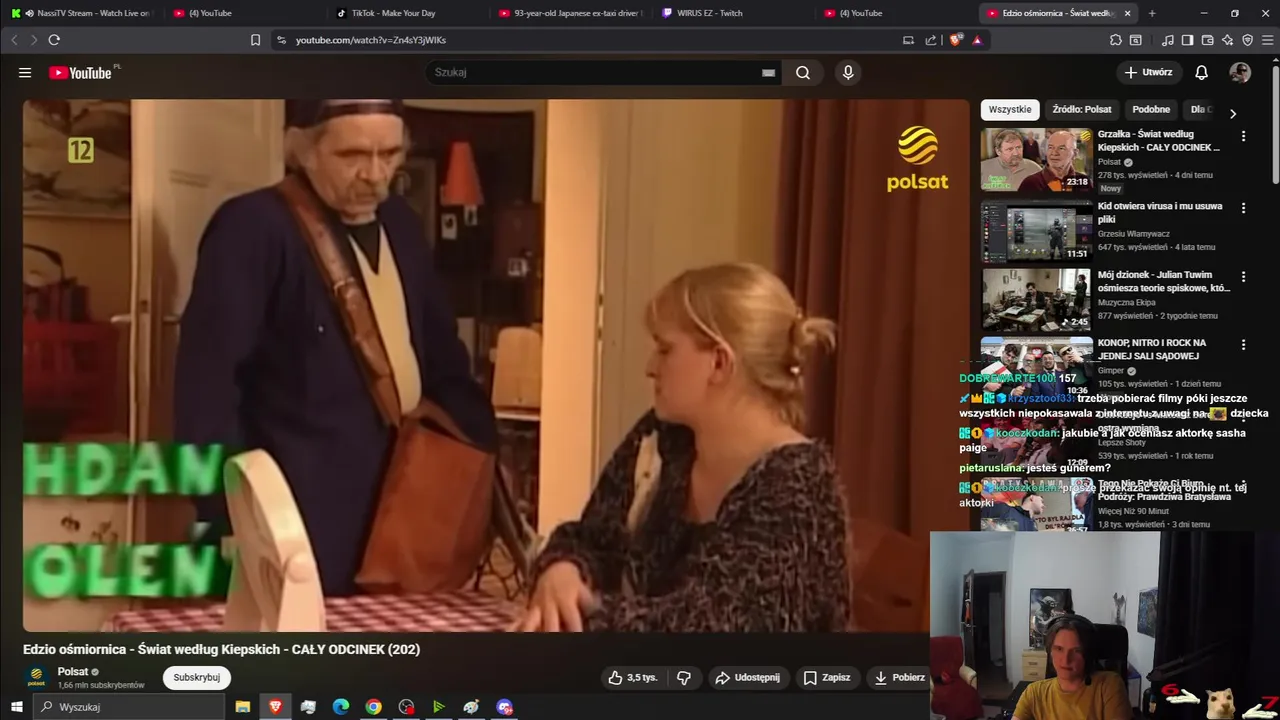Like the video with 3,5 tys. thumbs up
The image size is (1280, 720).
(x=633, y=677)
